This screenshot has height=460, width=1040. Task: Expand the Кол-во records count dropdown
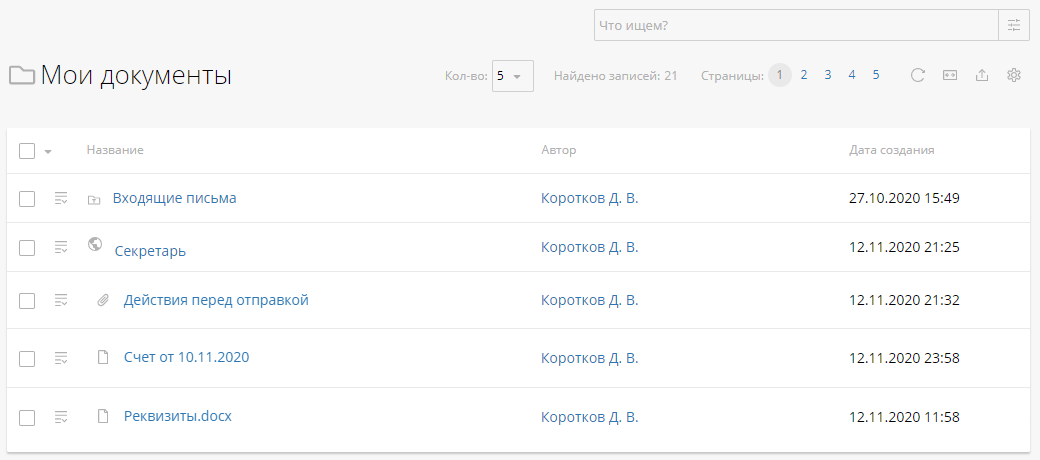click(512, 76)
